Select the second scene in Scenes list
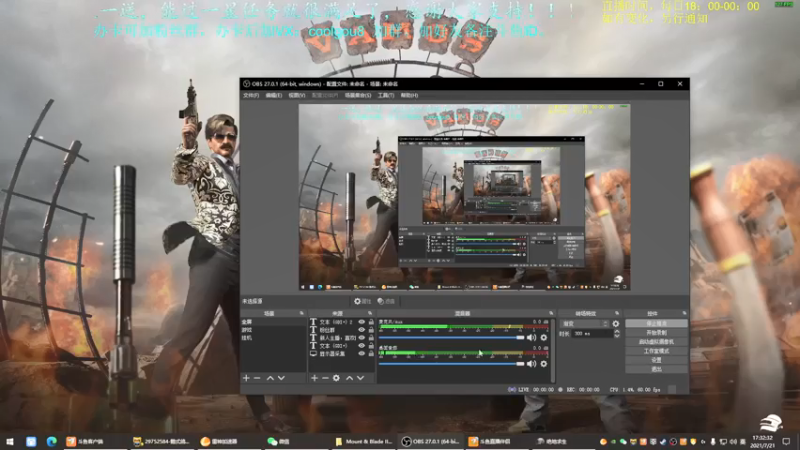The width and height of the screenshot is (800, 450). 273,330
